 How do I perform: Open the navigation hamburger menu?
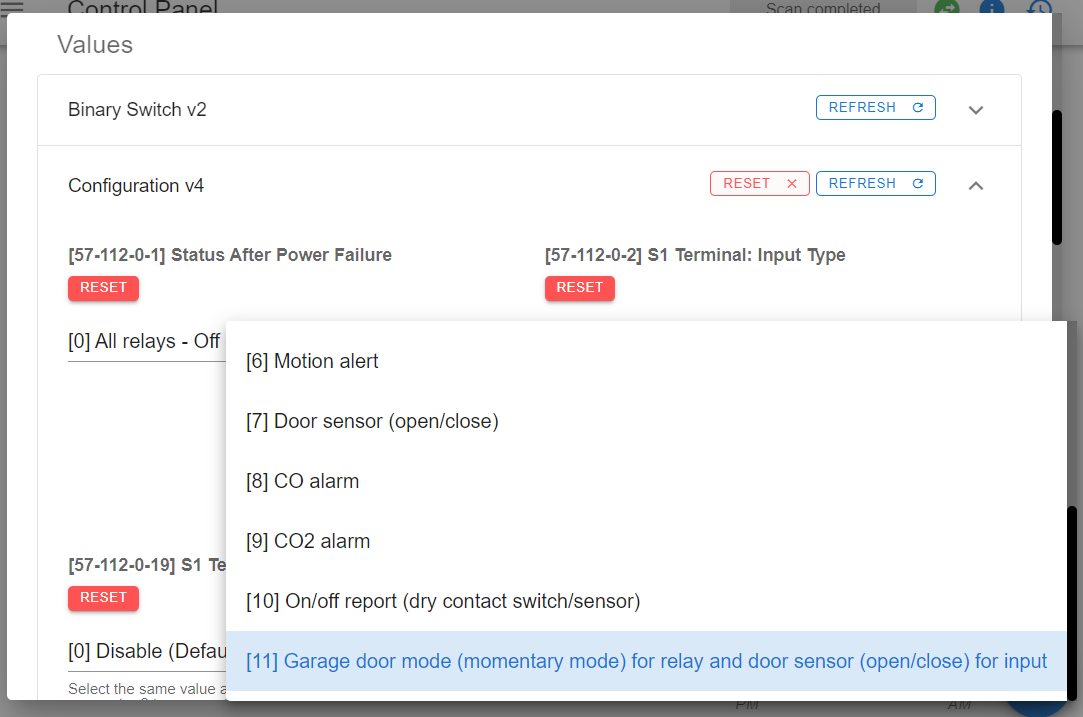coord(14,10)
